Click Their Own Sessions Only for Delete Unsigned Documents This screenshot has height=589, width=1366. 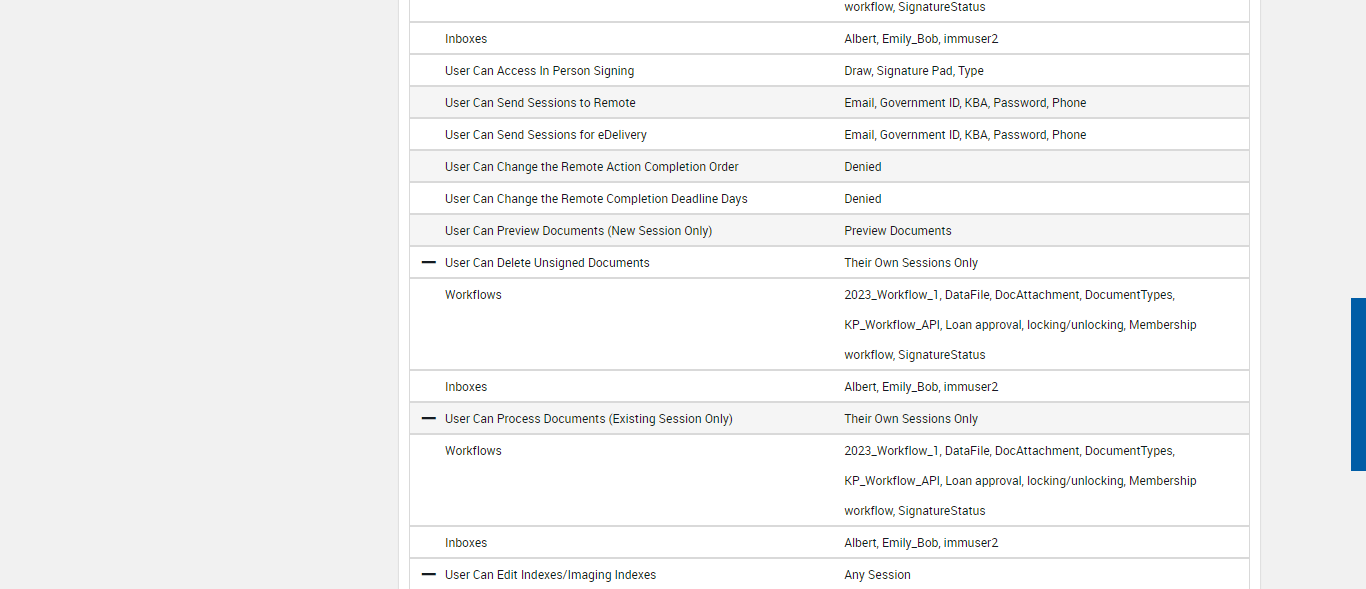pos(911,263)
